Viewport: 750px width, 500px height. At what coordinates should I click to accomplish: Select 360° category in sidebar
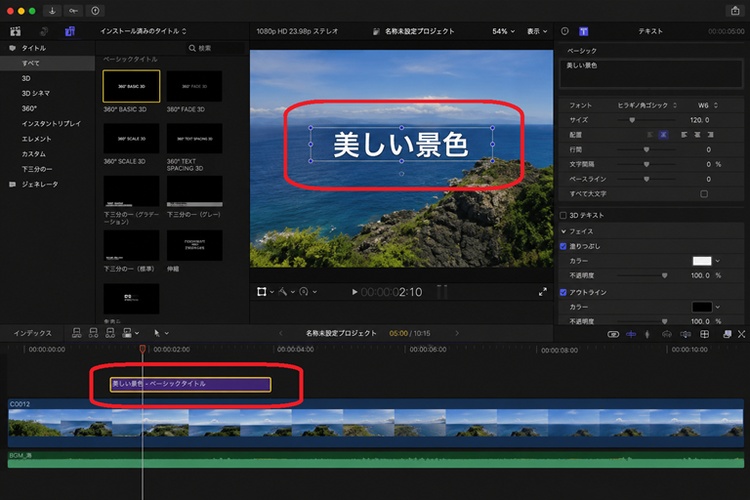tap(29, 109)
